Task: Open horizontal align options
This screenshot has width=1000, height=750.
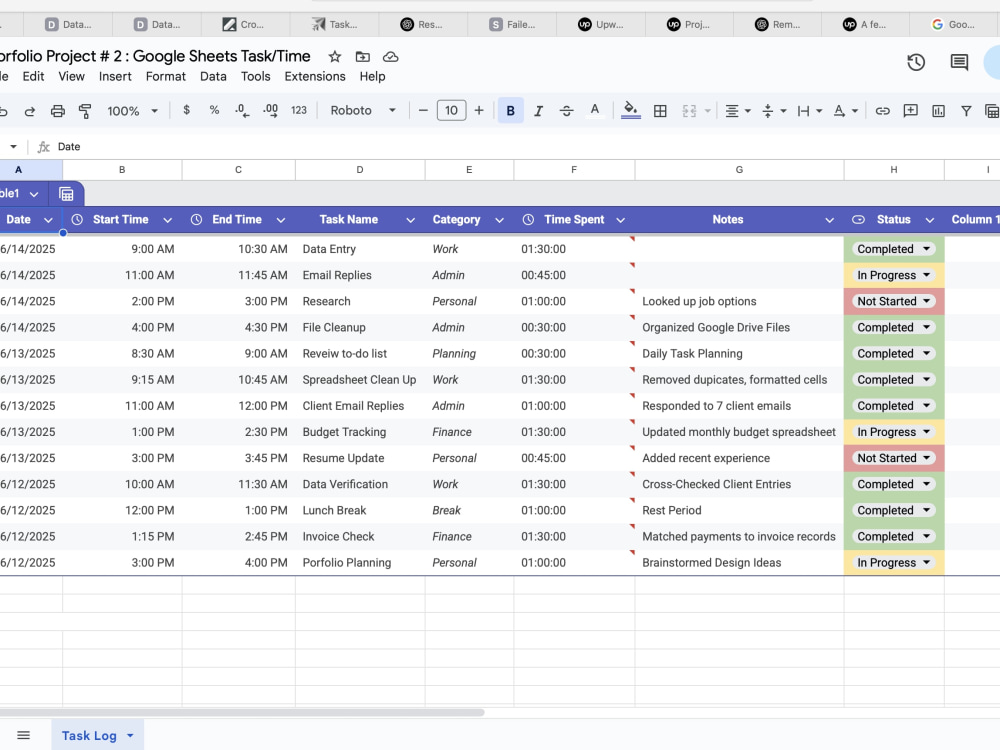Action: pyautogui.click(x=738, y=111)
